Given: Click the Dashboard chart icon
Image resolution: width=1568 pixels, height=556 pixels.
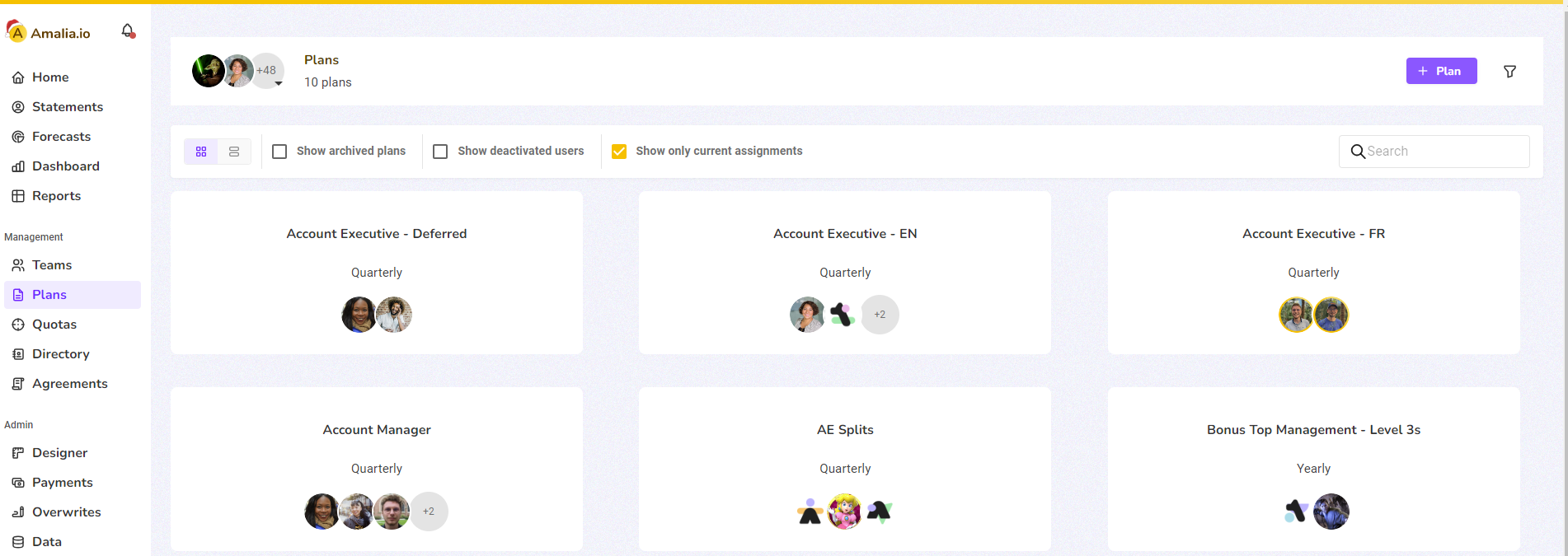Looking at the screenshot, I should (x=18, y=166).
